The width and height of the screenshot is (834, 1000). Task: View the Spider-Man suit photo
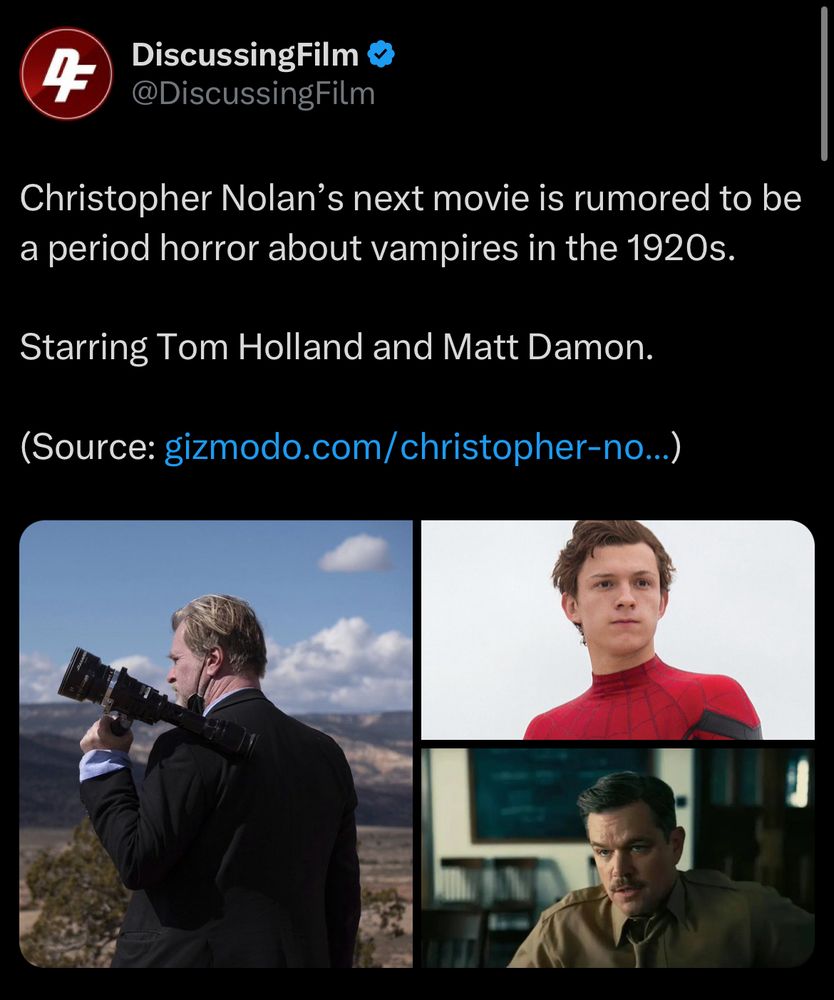pyautogui.click(x=618, y=630)
